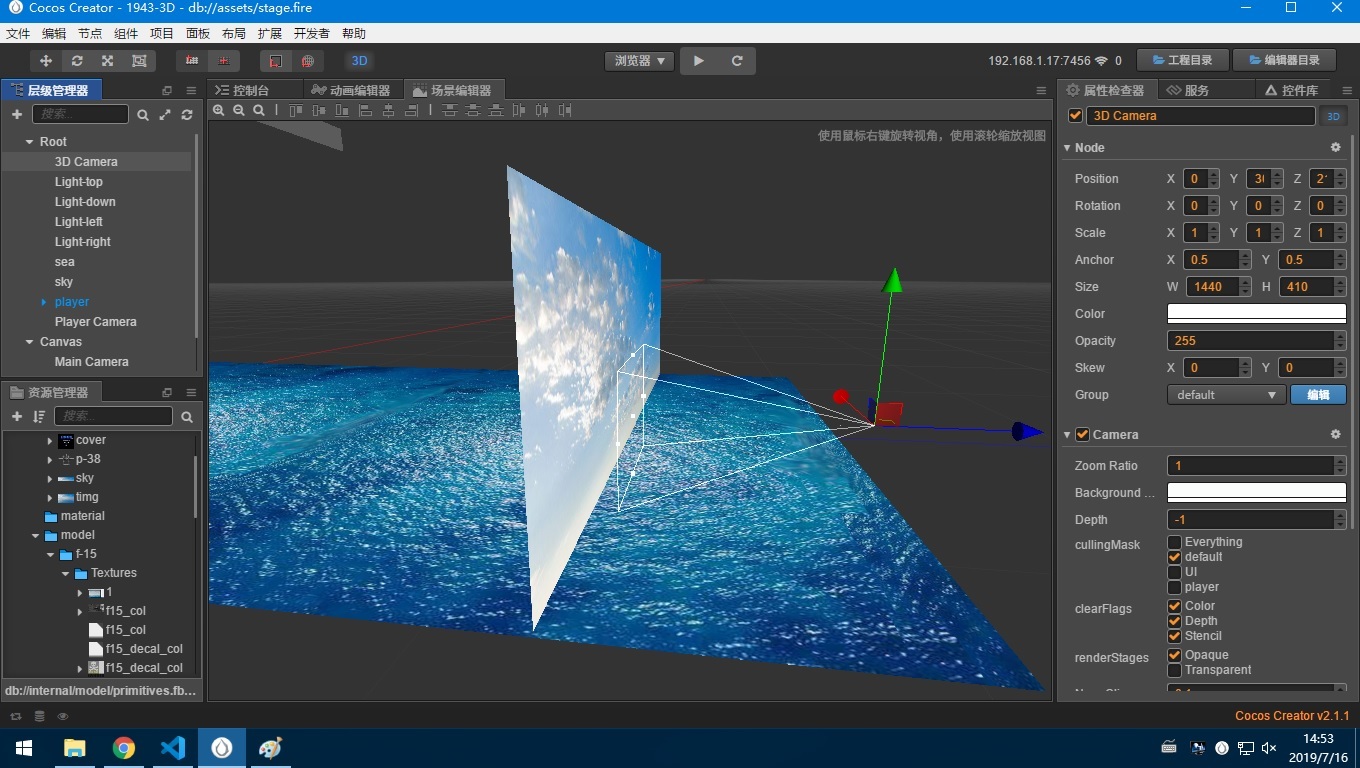Click the scene zoom out icon

point(239,111)
